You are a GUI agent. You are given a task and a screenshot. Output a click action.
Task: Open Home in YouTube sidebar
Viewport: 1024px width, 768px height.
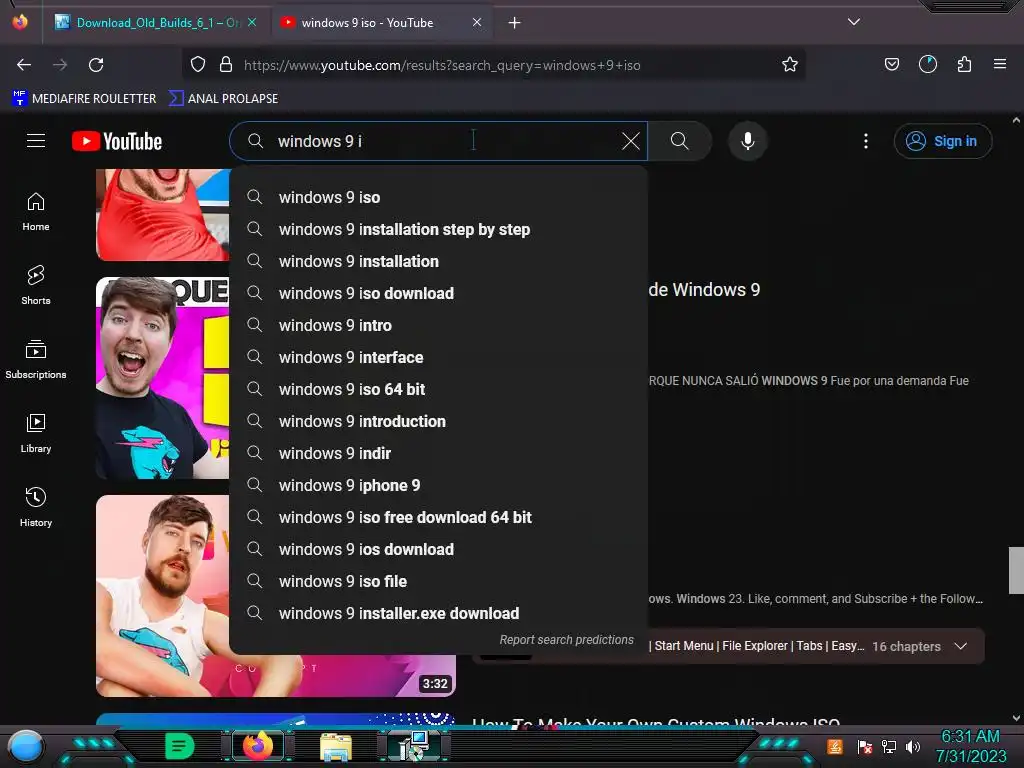pyautogui.click(x=36, y=212)
